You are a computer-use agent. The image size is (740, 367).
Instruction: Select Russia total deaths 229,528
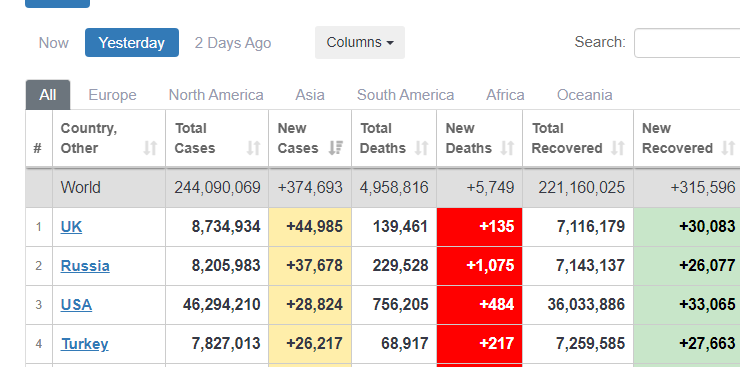click(x=400, y=266)
